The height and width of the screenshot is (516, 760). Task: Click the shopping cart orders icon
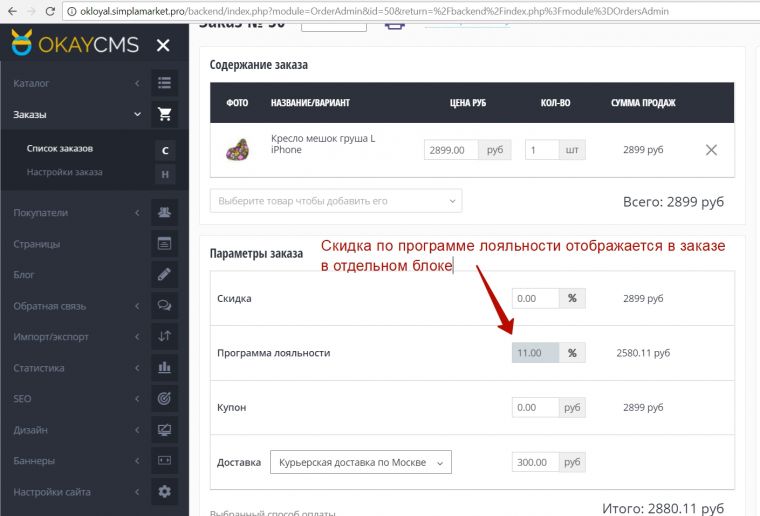[x=164, y=114]
